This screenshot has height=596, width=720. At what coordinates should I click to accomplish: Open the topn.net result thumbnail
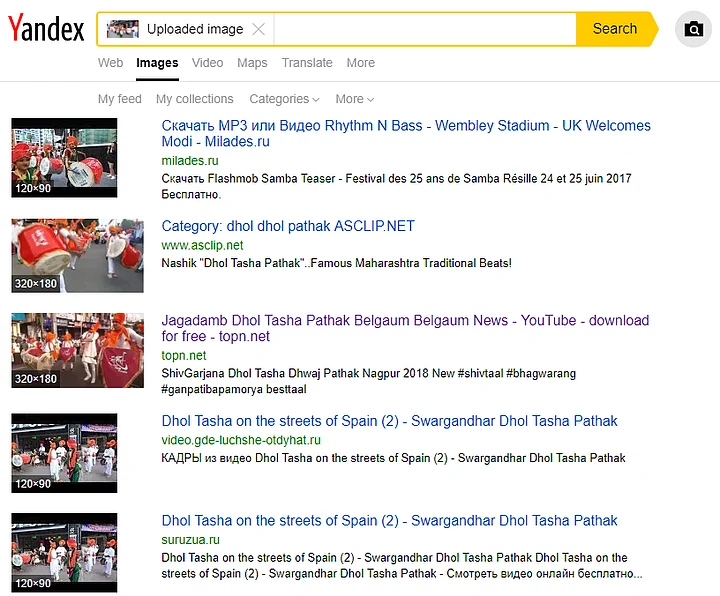[78, 350]
